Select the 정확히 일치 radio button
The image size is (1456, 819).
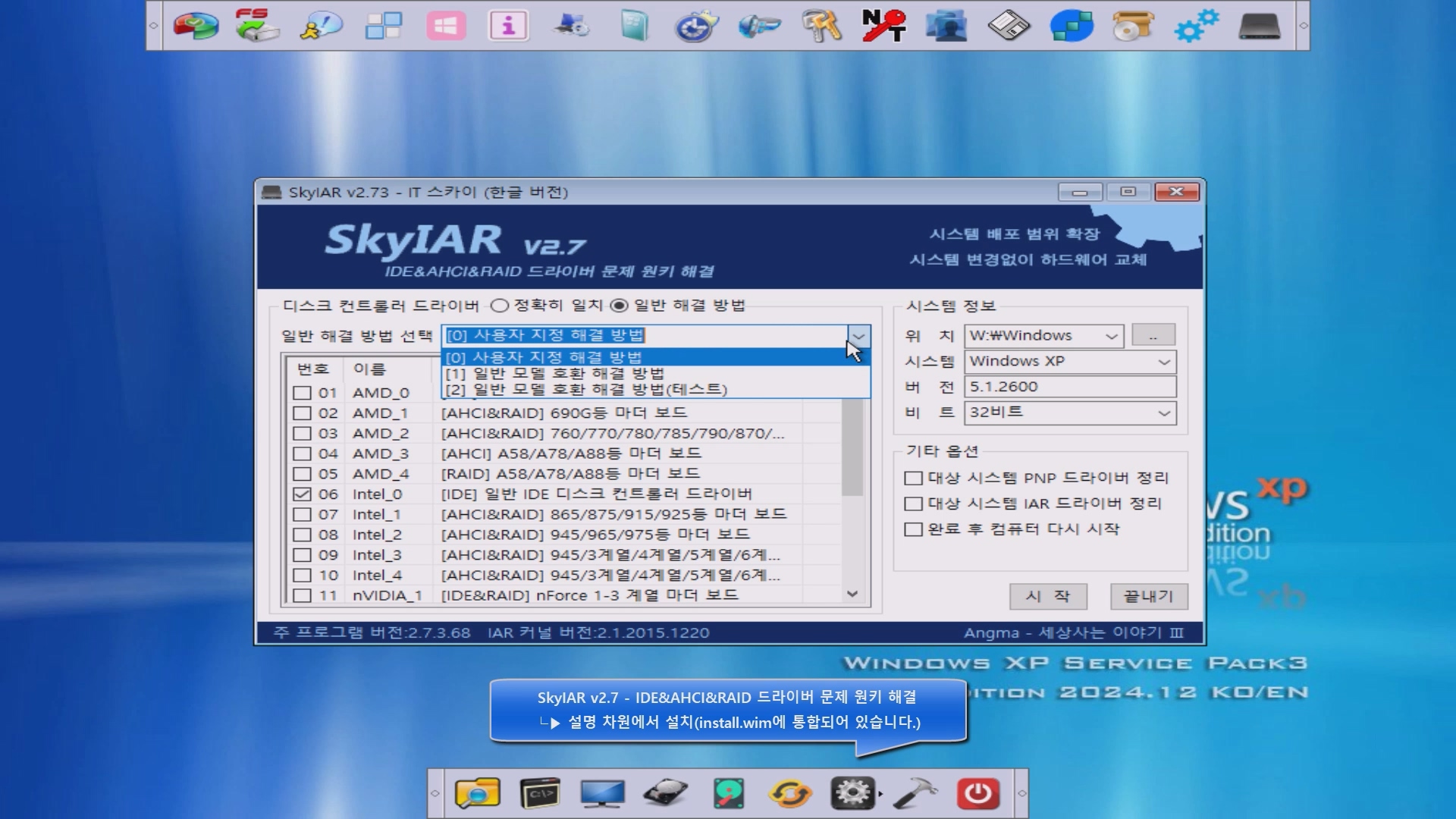point(499,306)
